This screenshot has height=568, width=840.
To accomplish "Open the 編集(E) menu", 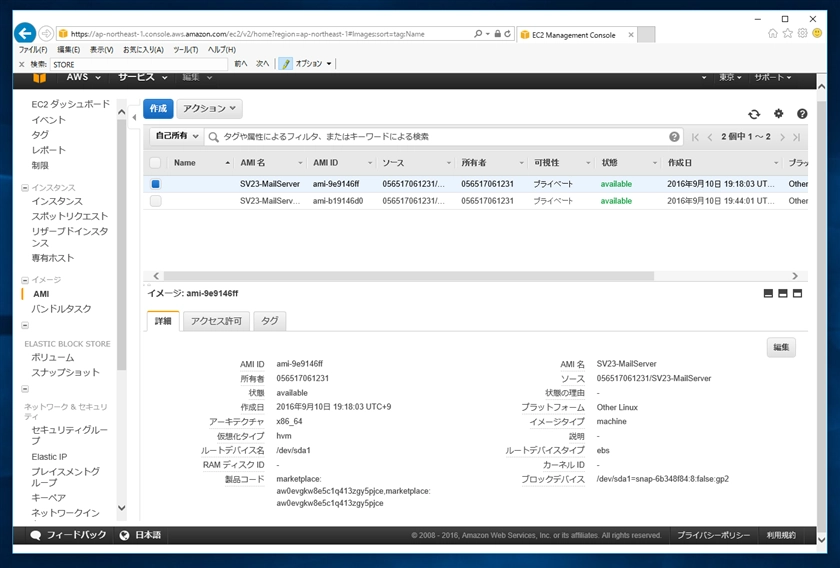I will 69,49.
